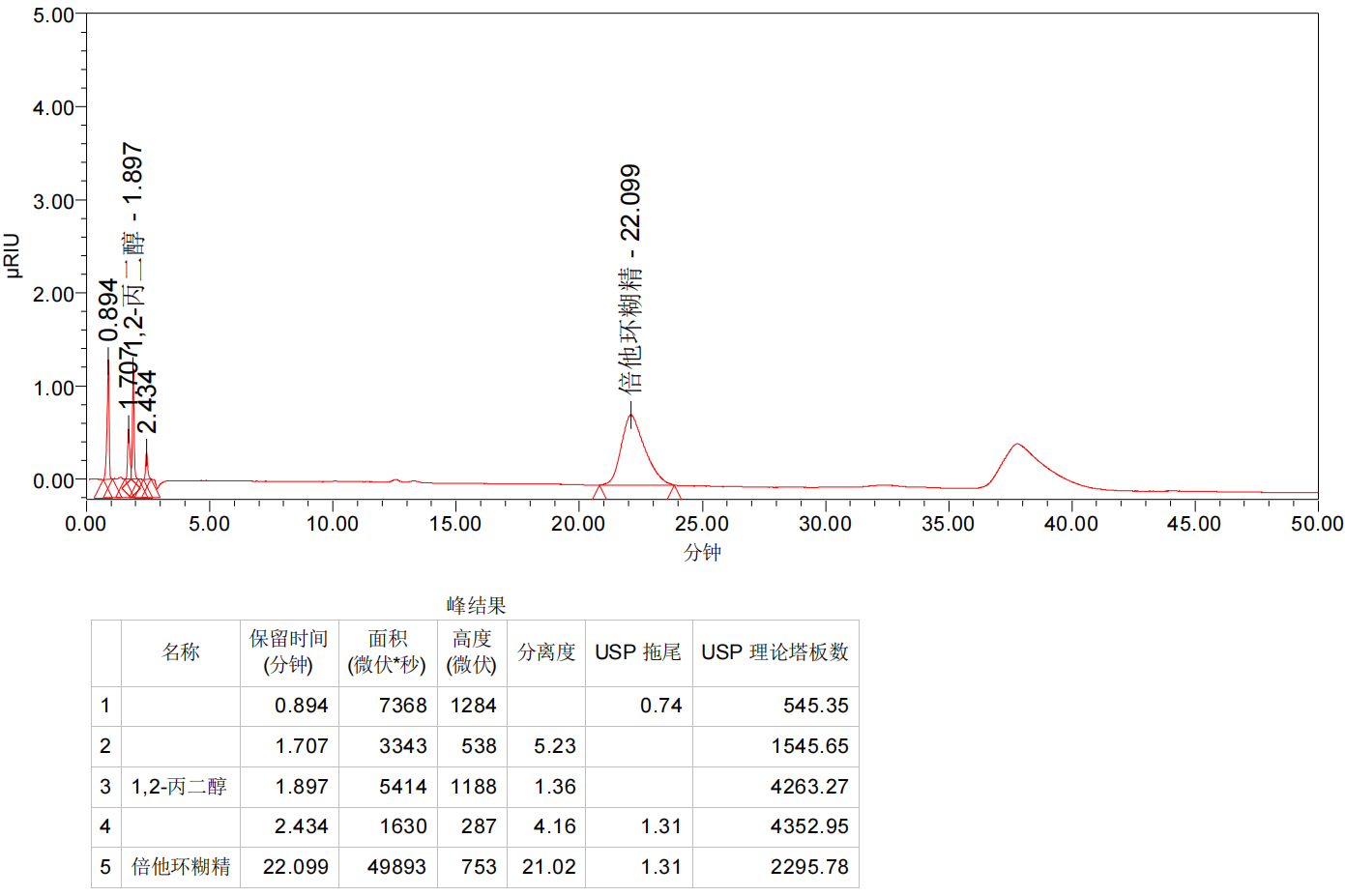1345x896 pixels.
Task: Select the 面积 column header
Action: click(x=387, y=652)
